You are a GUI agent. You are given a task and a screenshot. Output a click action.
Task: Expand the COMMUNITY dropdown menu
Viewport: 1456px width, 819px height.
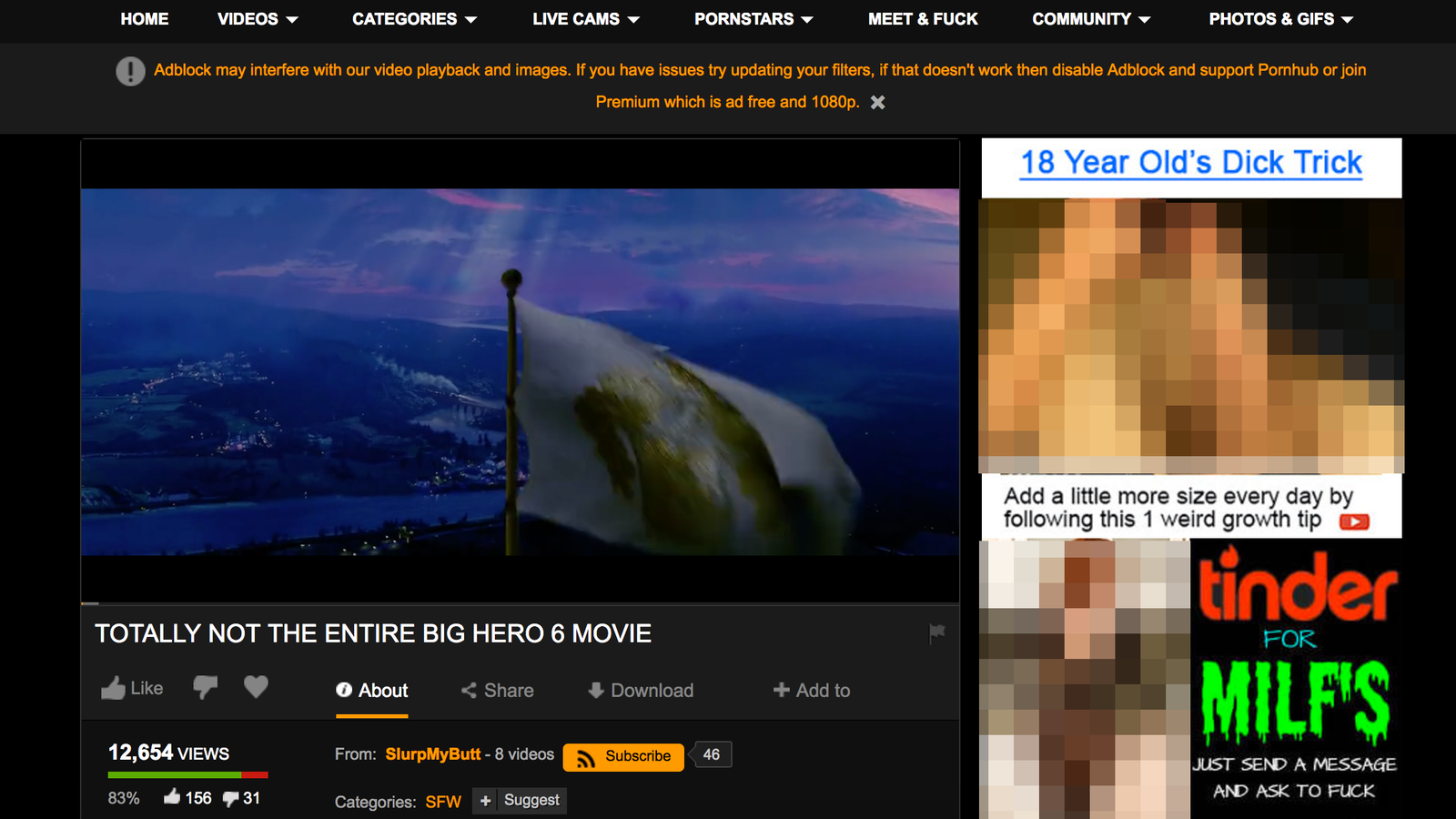[1091, 19]
